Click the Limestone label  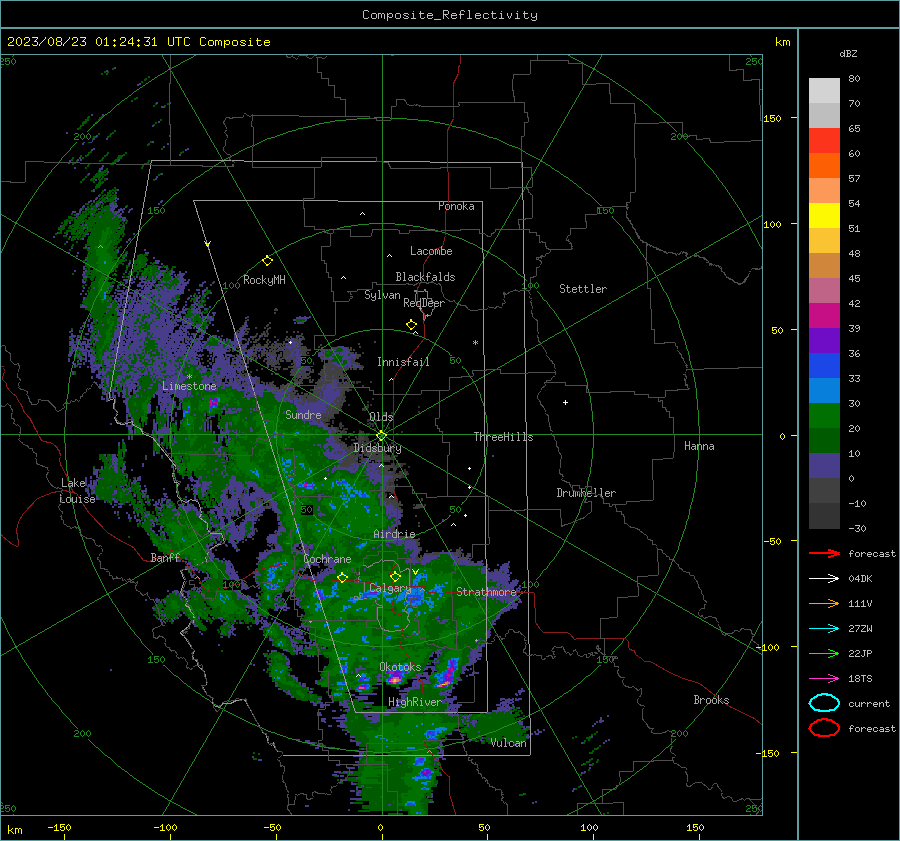coord(189,386)
